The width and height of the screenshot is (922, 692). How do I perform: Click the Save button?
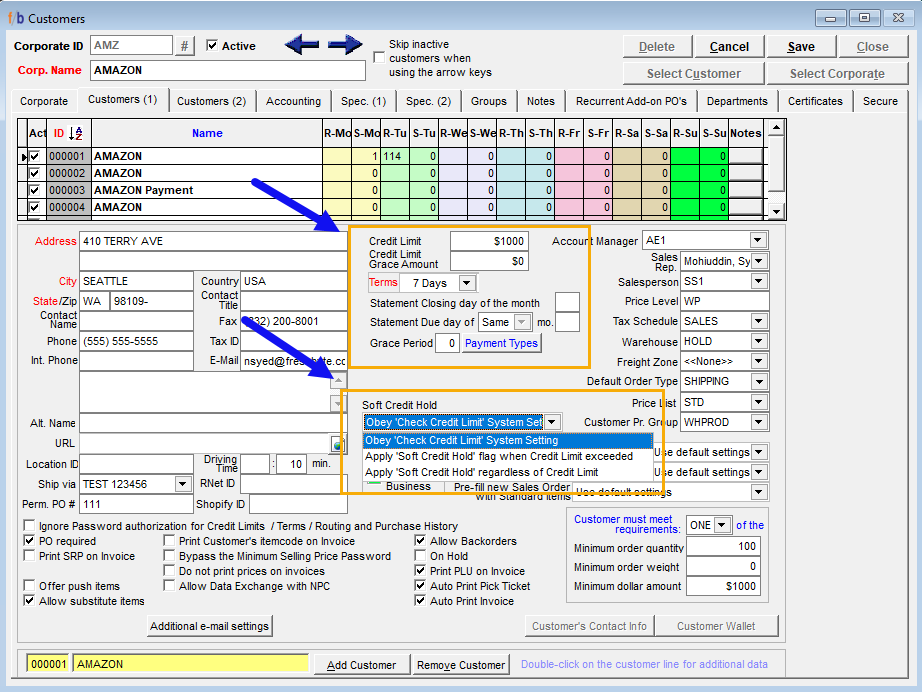tap(800, 47)
